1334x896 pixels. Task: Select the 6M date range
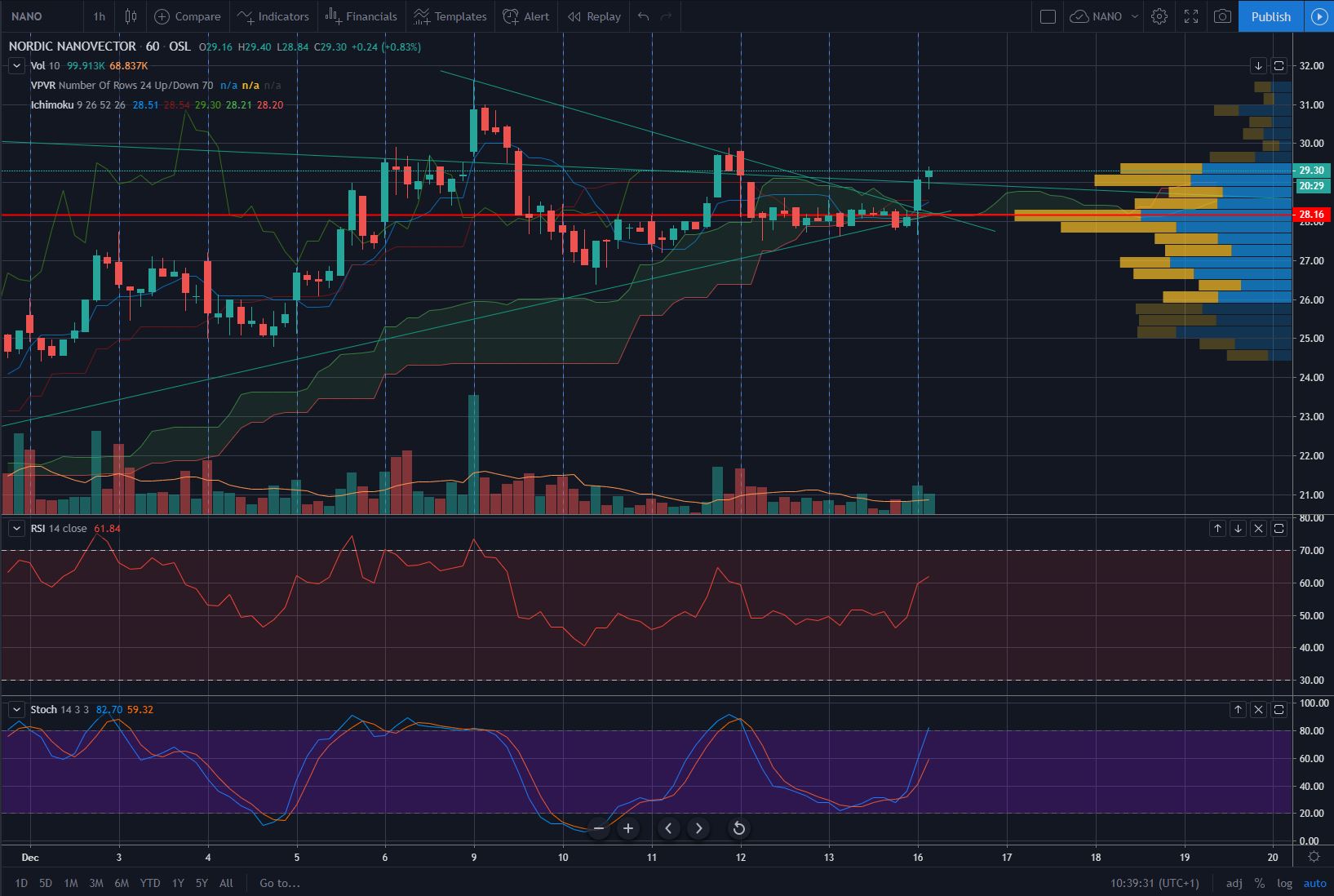coord(122,883)
